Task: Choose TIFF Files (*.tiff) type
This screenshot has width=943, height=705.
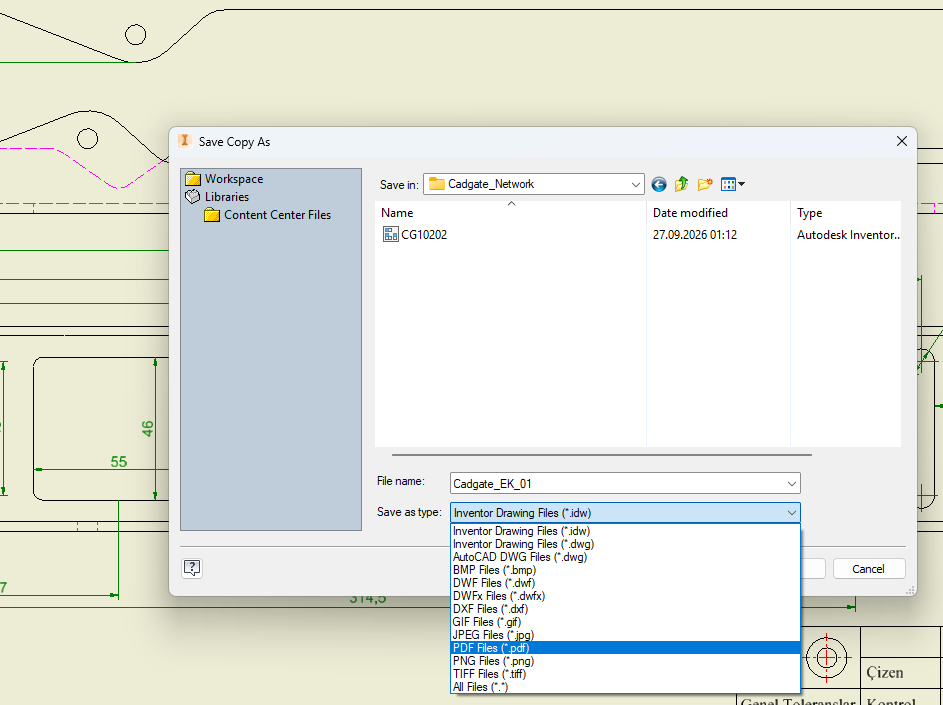Action: pyautogui.click(x=625, y=674)
